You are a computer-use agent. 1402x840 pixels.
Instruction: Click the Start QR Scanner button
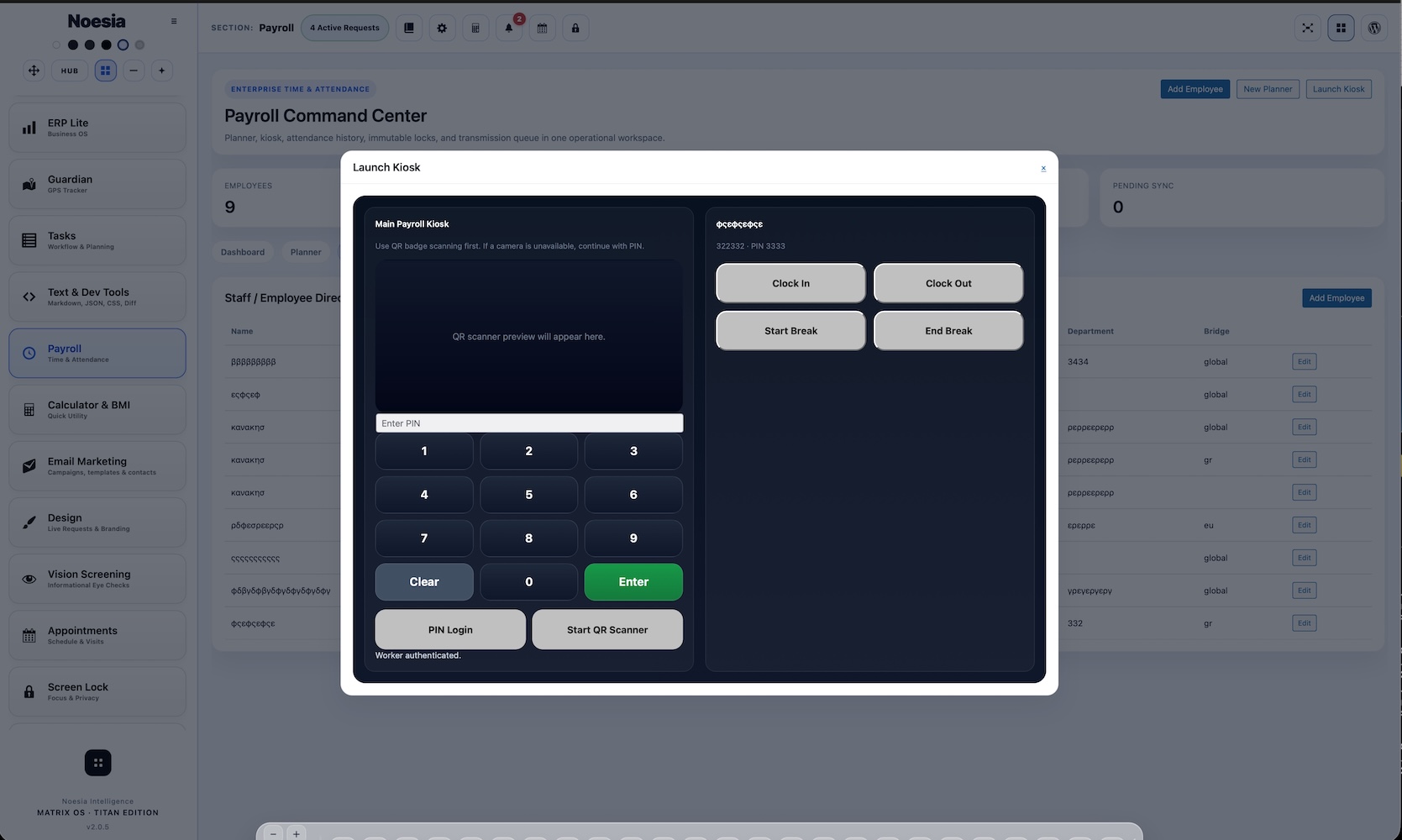[x=607, y=630]
